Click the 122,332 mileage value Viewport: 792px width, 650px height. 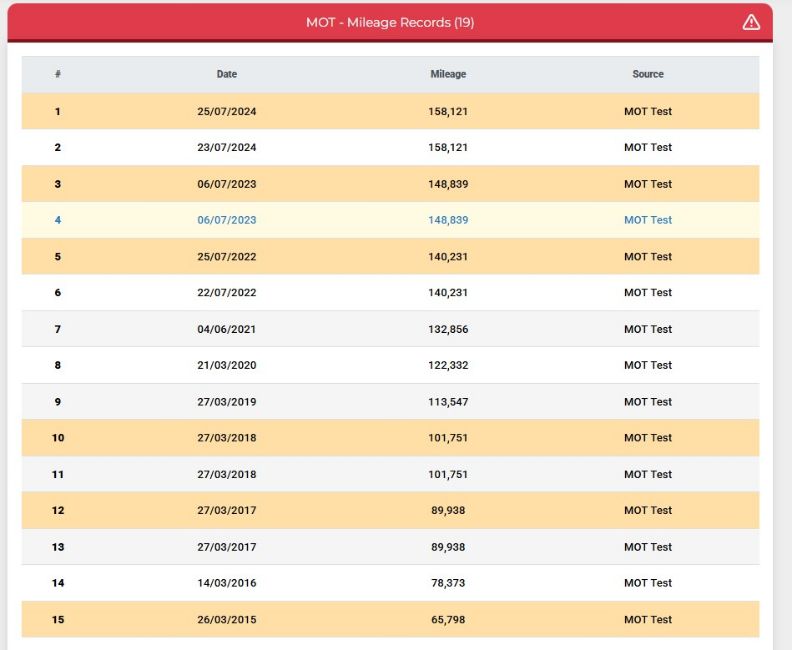[x=448, y=365]
